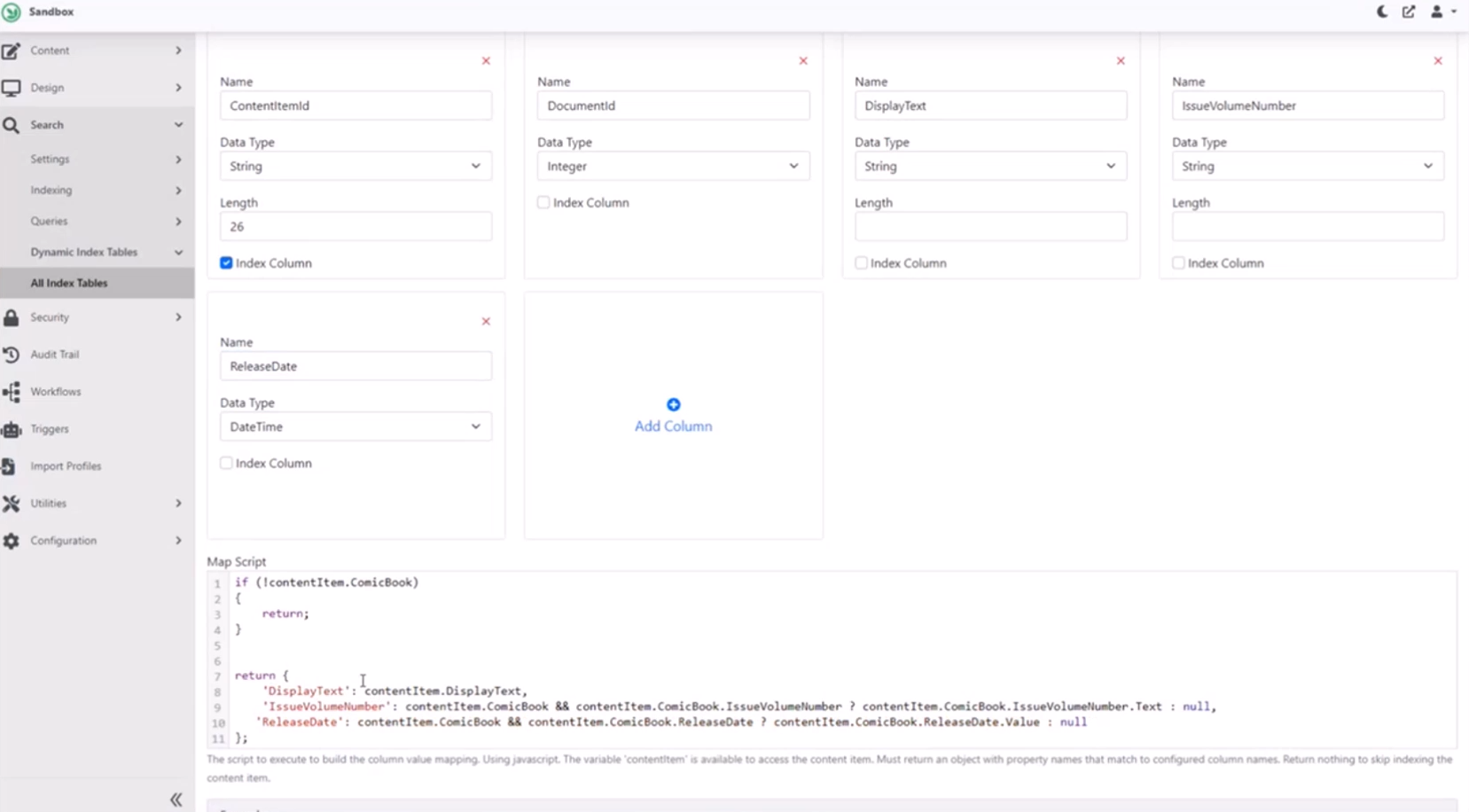This screenshot has height=812, width=1469.
Task: Edit the ReleaseDate name field
Action: 356,366
